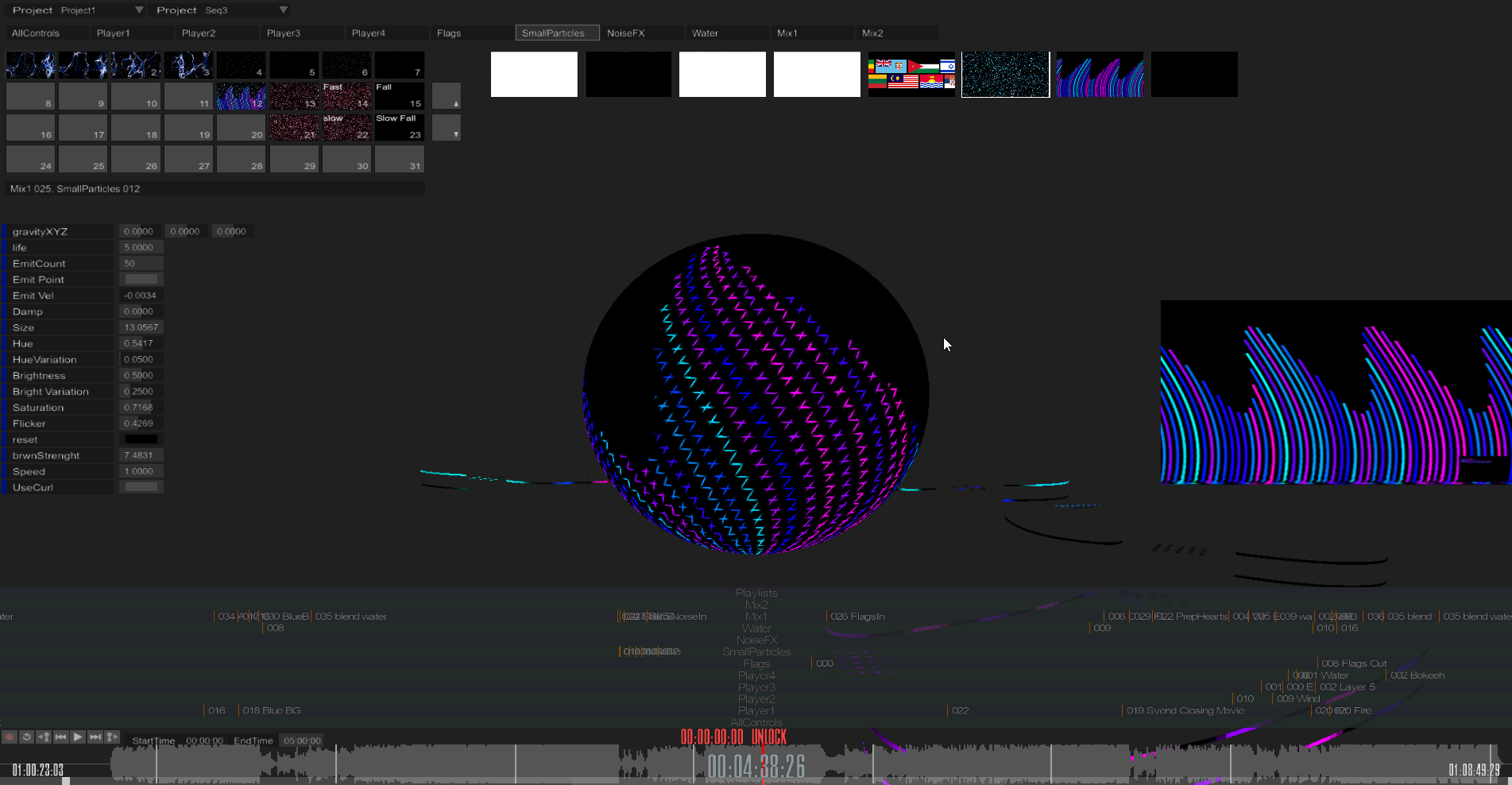Viewport: 1512px width, 785px height.
Task: Adjust the Saturation value slider
Action: coord(141,407)
